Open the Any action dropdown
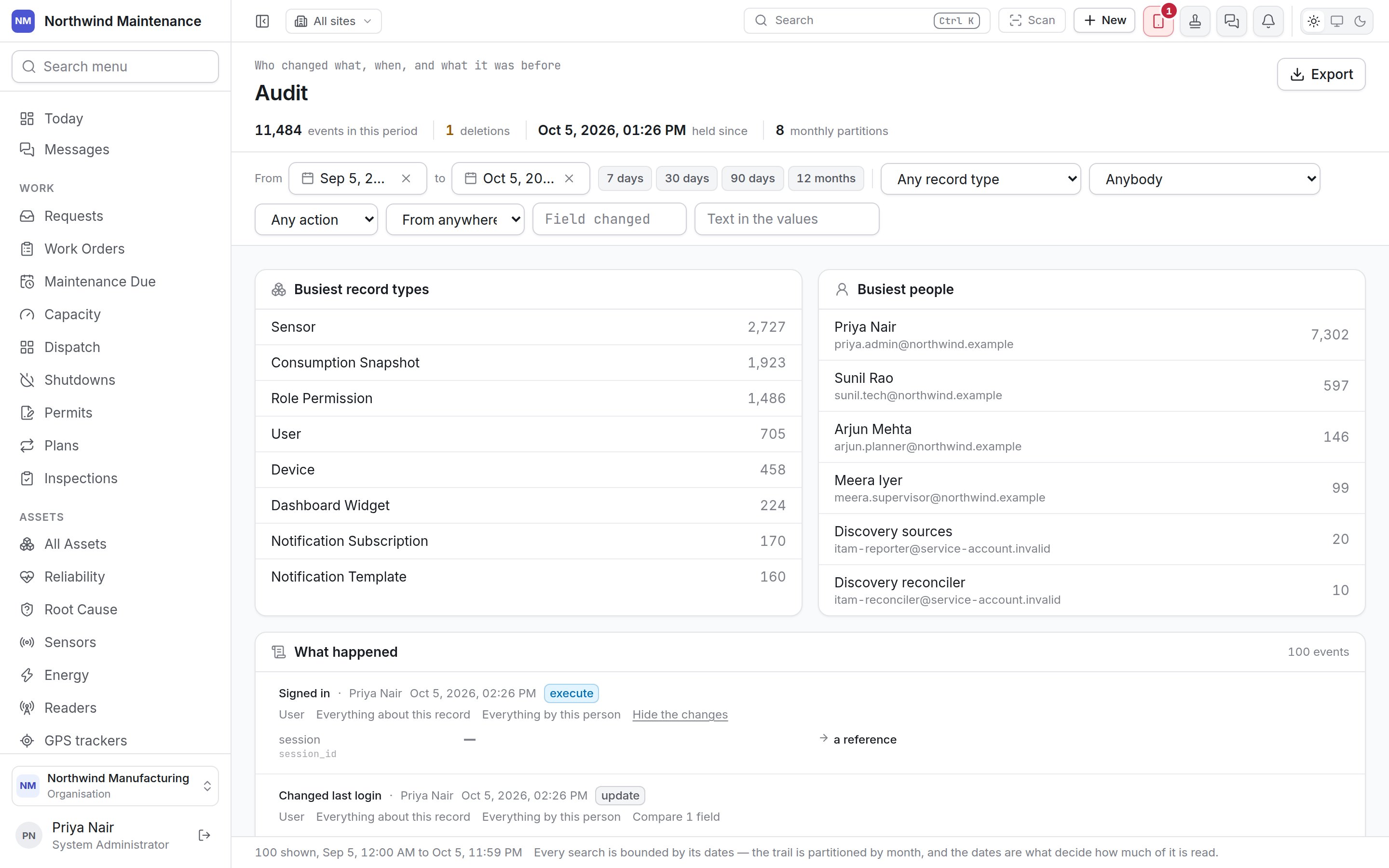This screenshot has height=868, width=1389. click(x=316, y=219)
